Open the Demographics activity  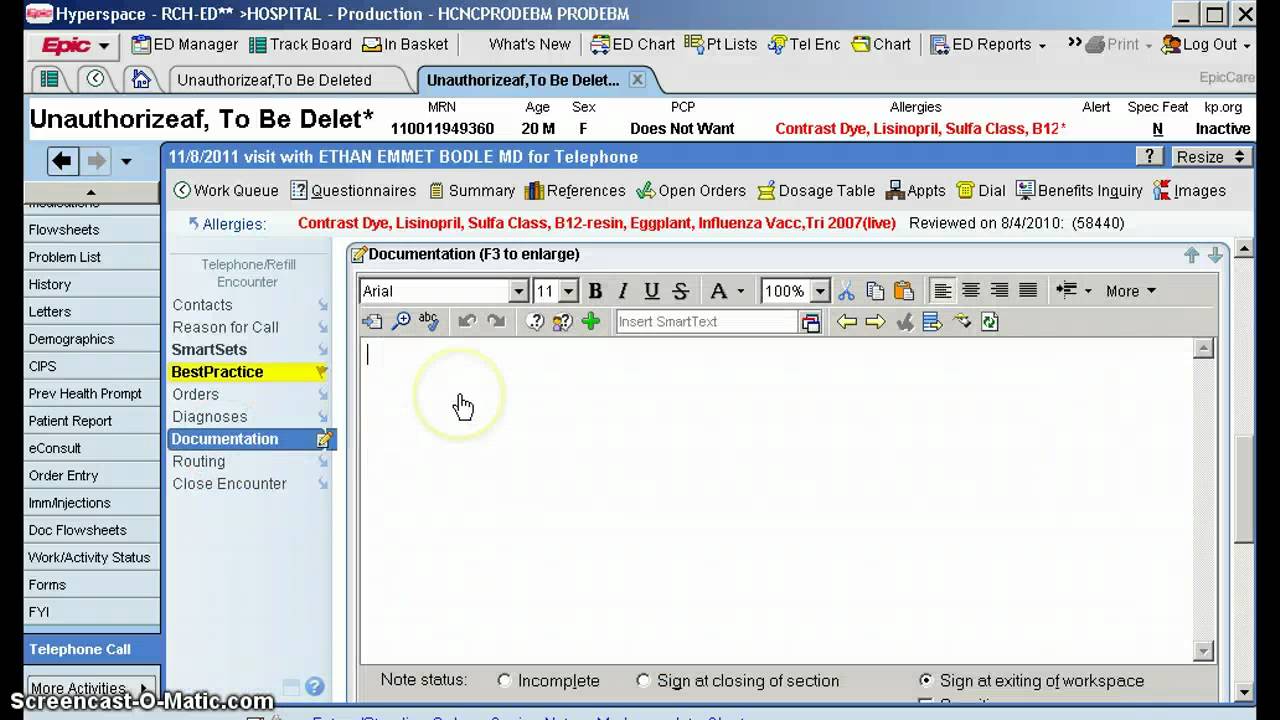[x=92, y=339]
